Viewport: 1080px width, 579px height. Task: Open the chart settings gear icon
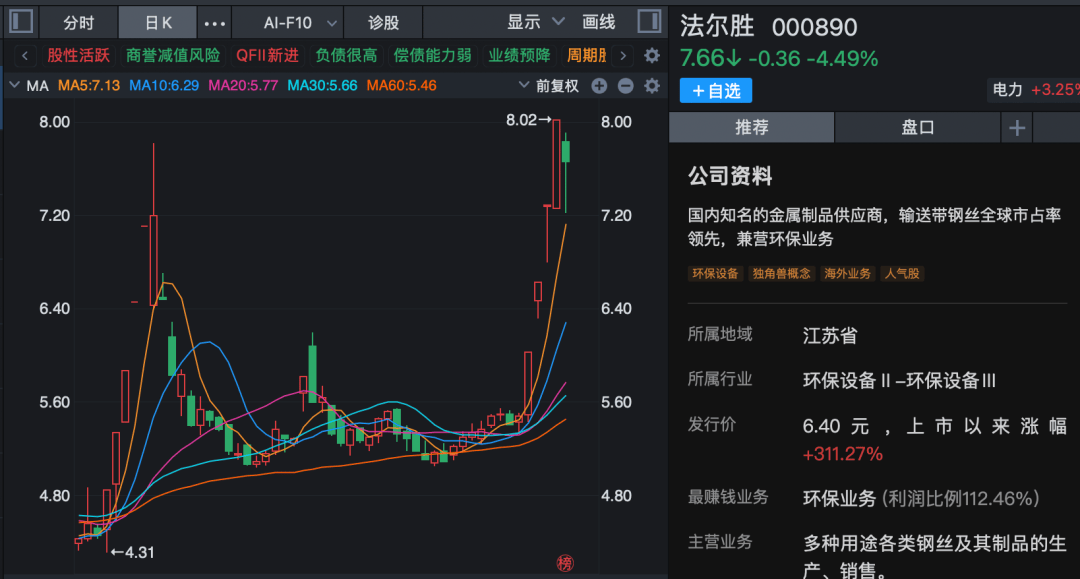(651, 56)
